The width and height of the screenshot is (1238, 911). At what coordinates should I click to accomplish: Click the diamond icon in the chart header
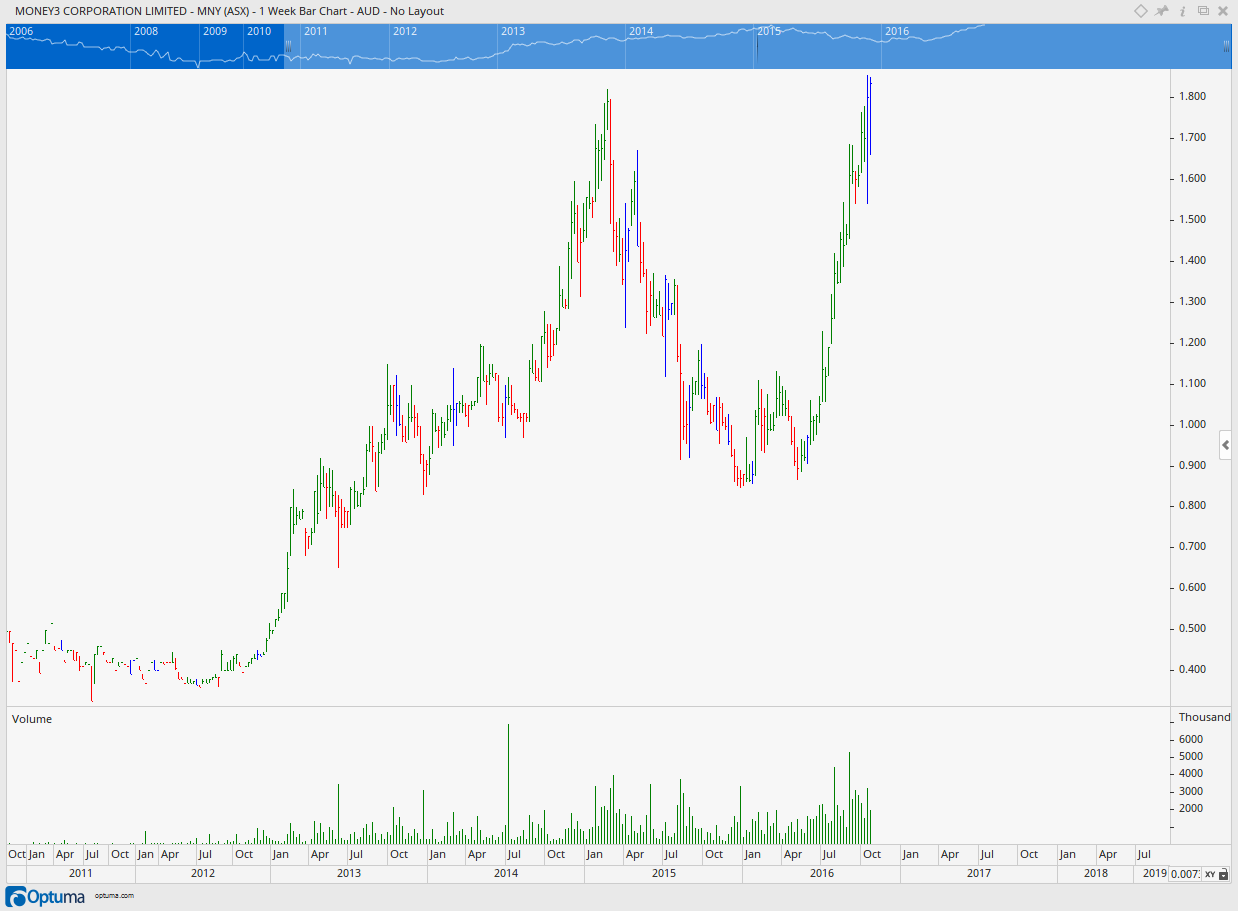tap(1140, 11)
